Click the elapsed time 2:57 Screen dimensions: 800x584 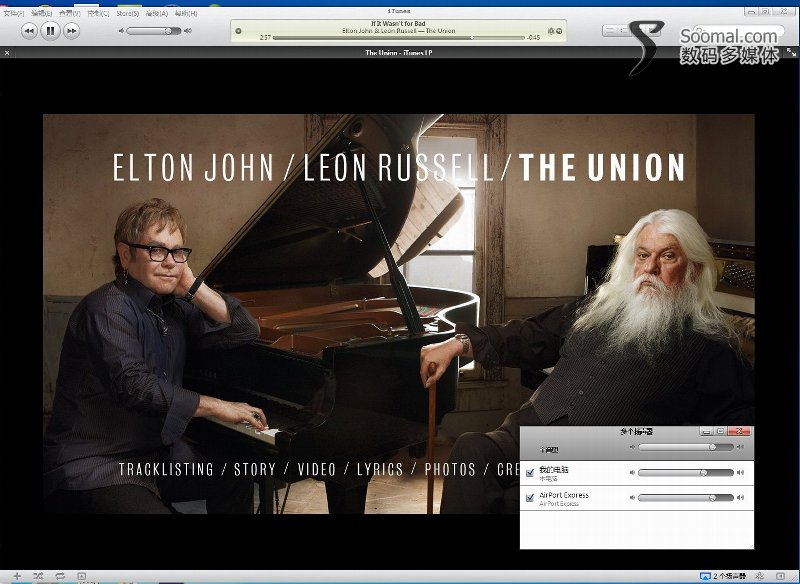point(265,38)
